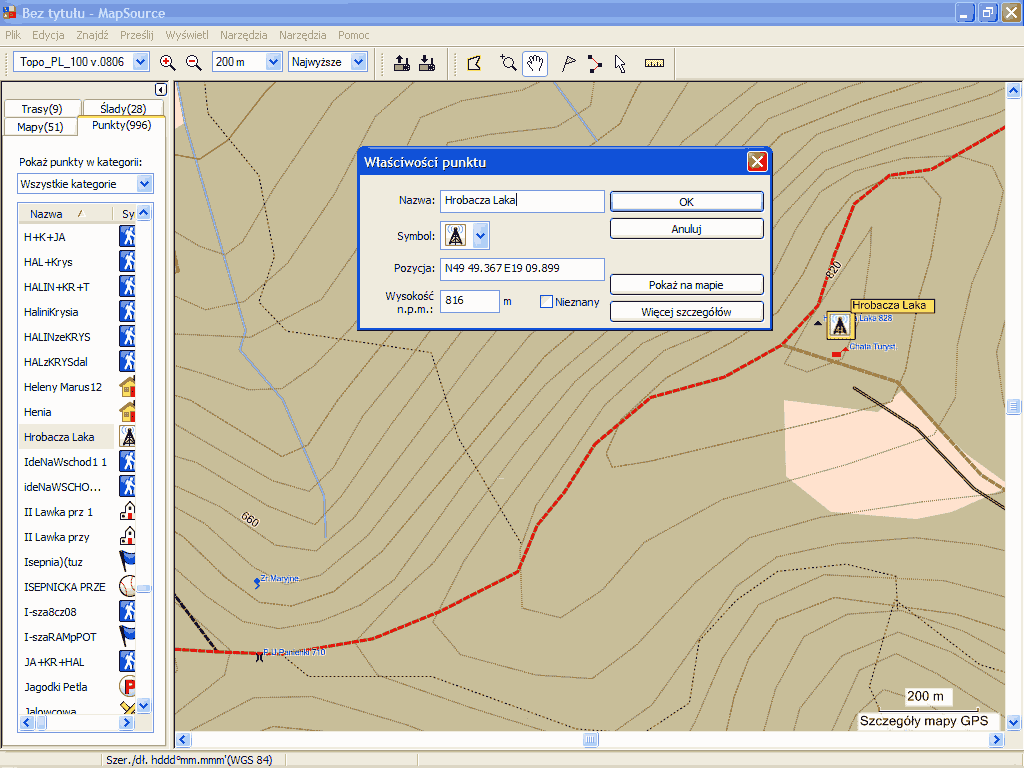Switch to the Mapy(51) tab
Image resolution: width=1024 pixels, height=768 pixels.
click(x=40, y=127)
